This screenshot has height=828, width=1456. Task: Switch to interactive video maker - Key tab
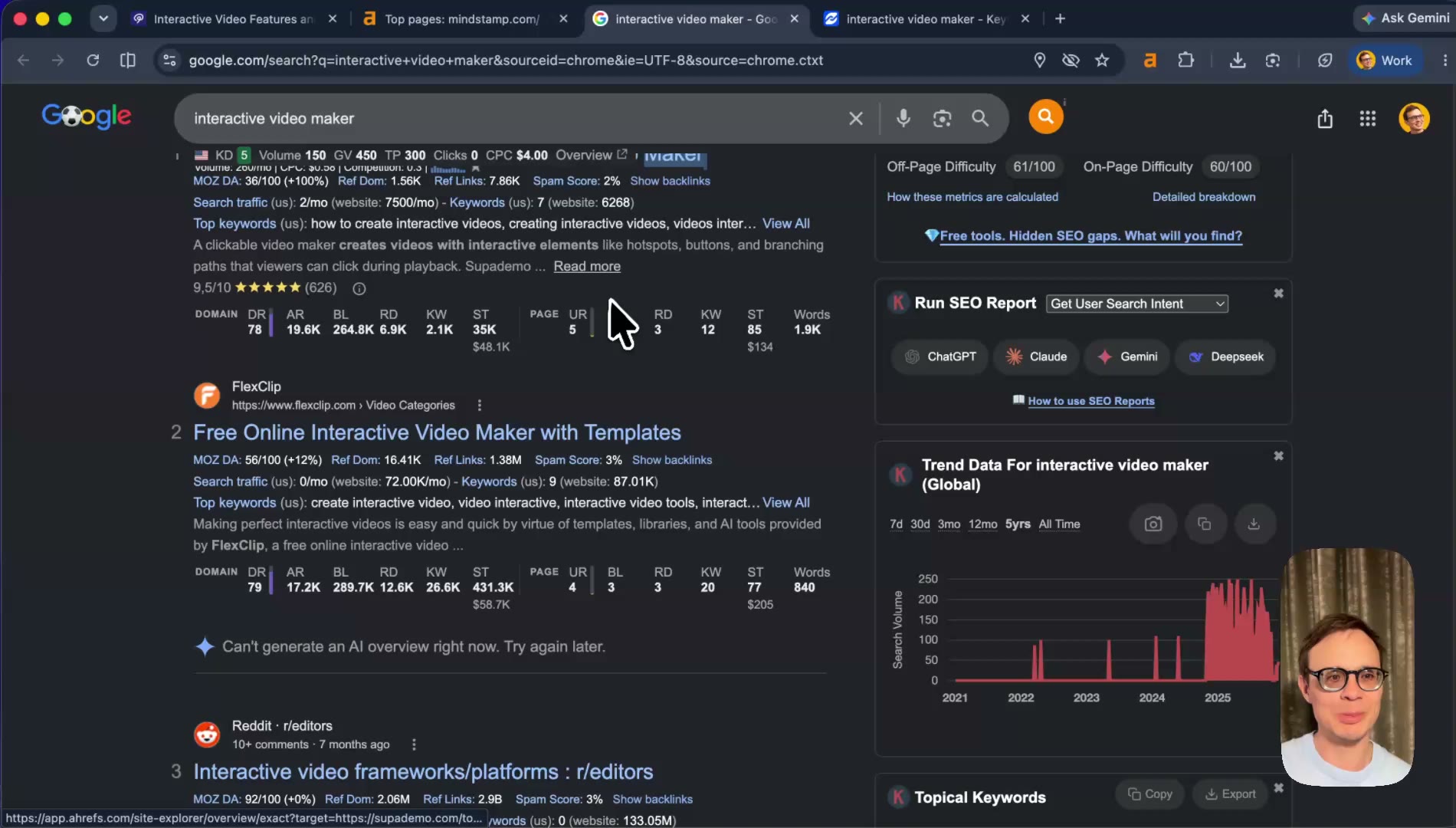925,19
